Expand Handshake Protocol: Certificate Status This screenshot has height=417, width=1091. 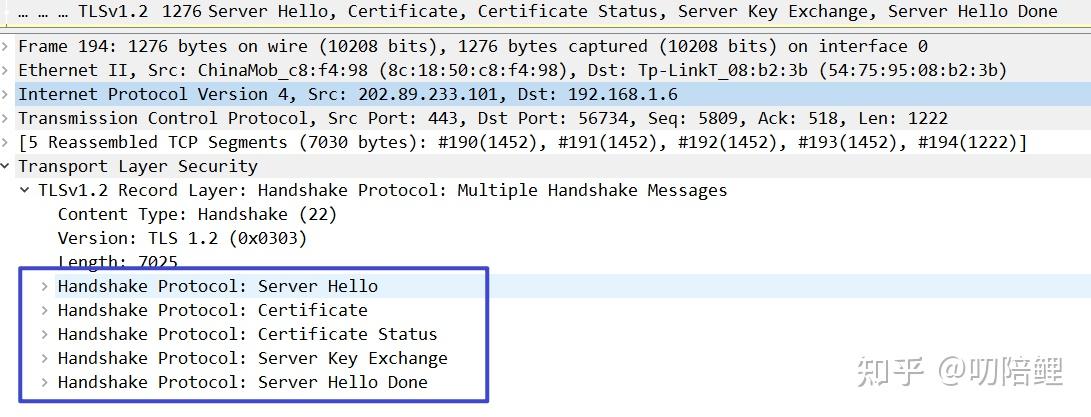click(45, 335)
